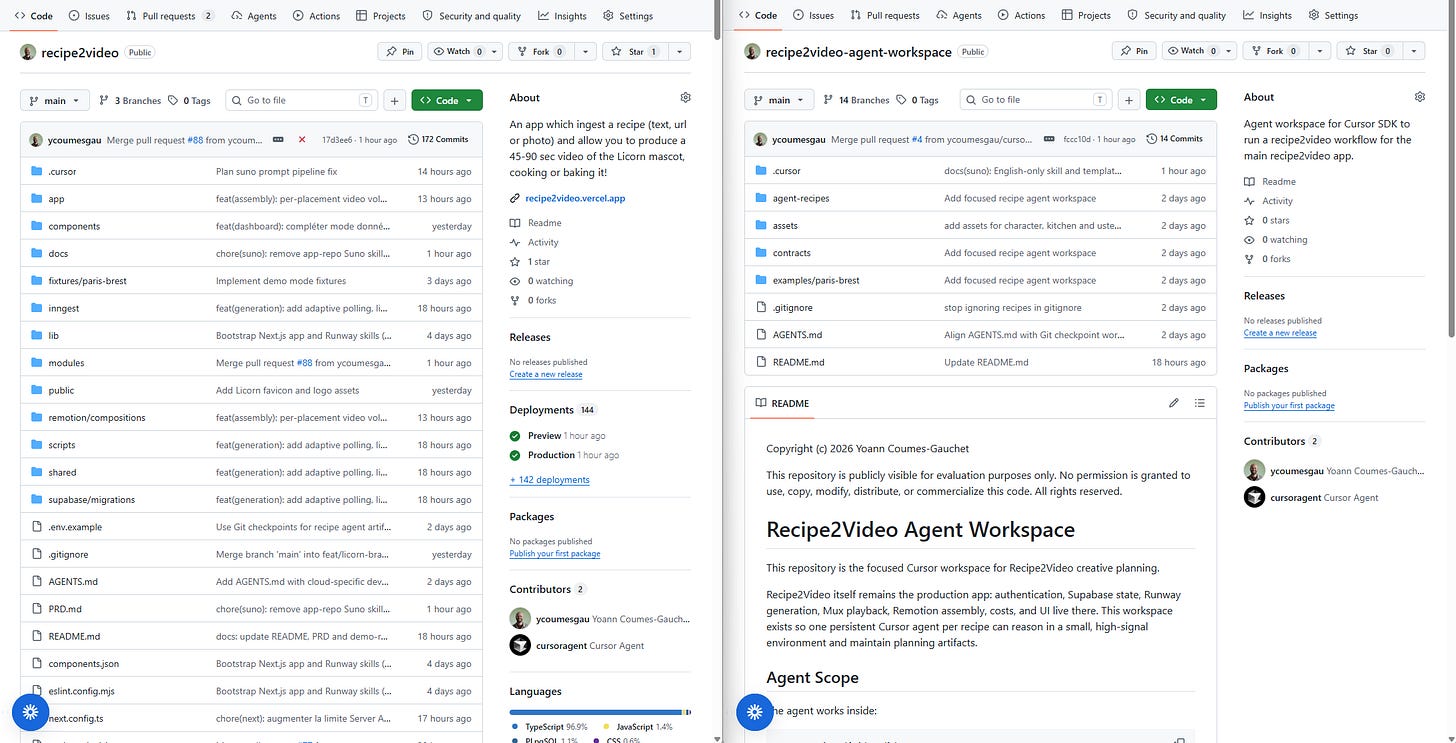The height and width of the screenshot is (743, 1456).
Task: Expand Star lists arrow in recipe2video
Action: (x=678, y=51)
